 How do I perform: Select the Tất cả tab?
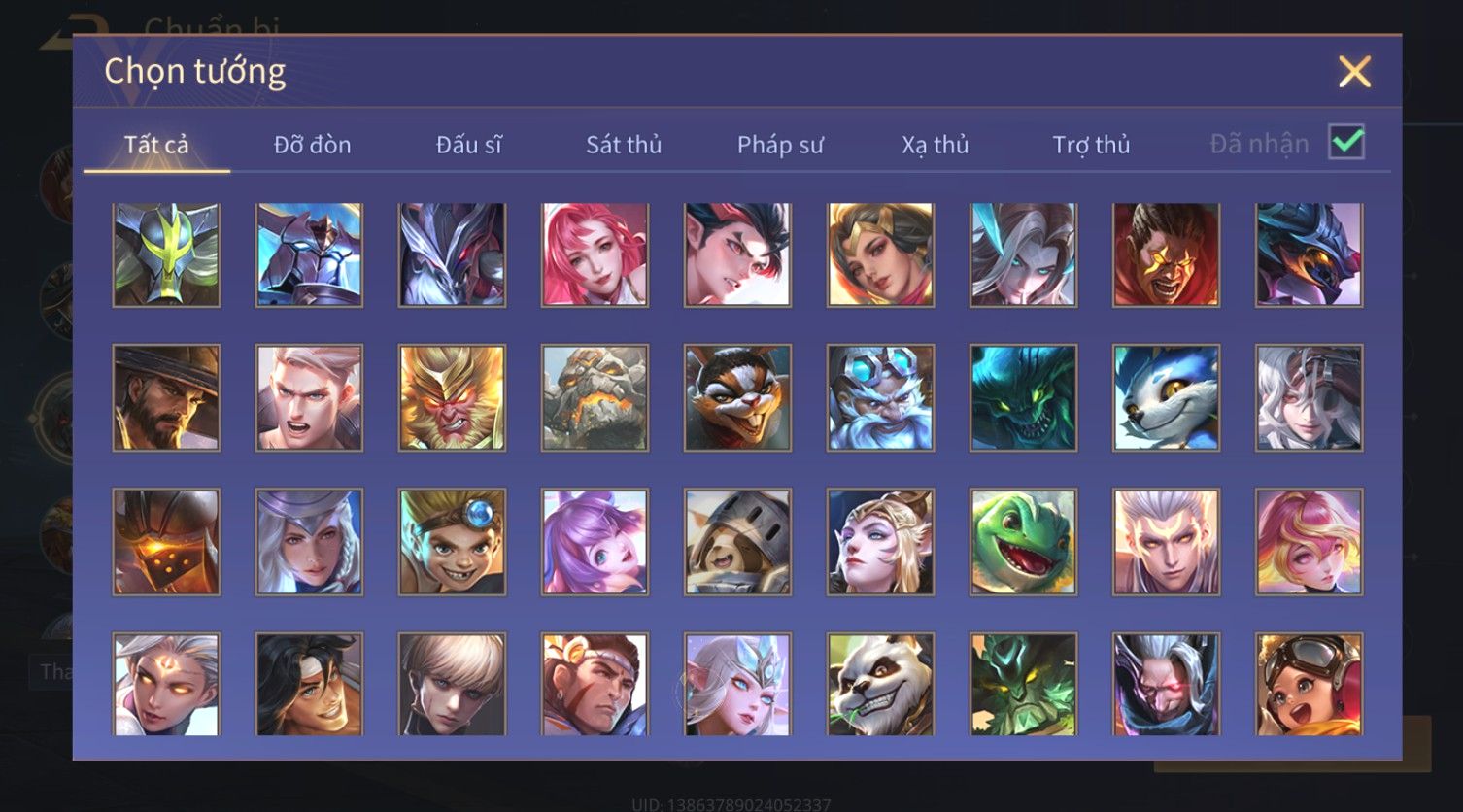[156, 145]
